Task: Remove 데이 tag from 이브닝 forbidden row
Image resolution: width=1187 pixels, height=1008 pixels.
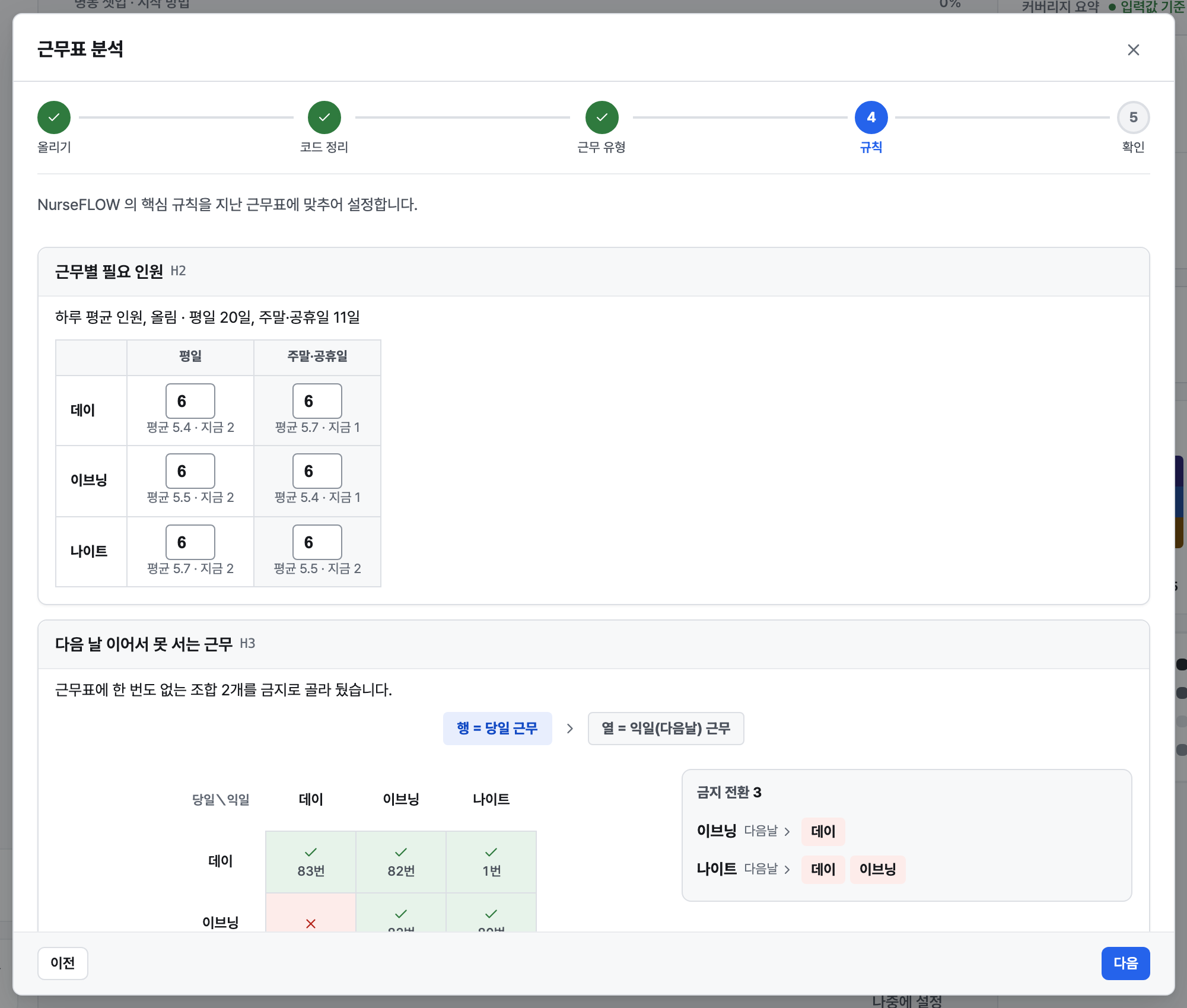Action: pyautogui.click(x=823, y=831)
